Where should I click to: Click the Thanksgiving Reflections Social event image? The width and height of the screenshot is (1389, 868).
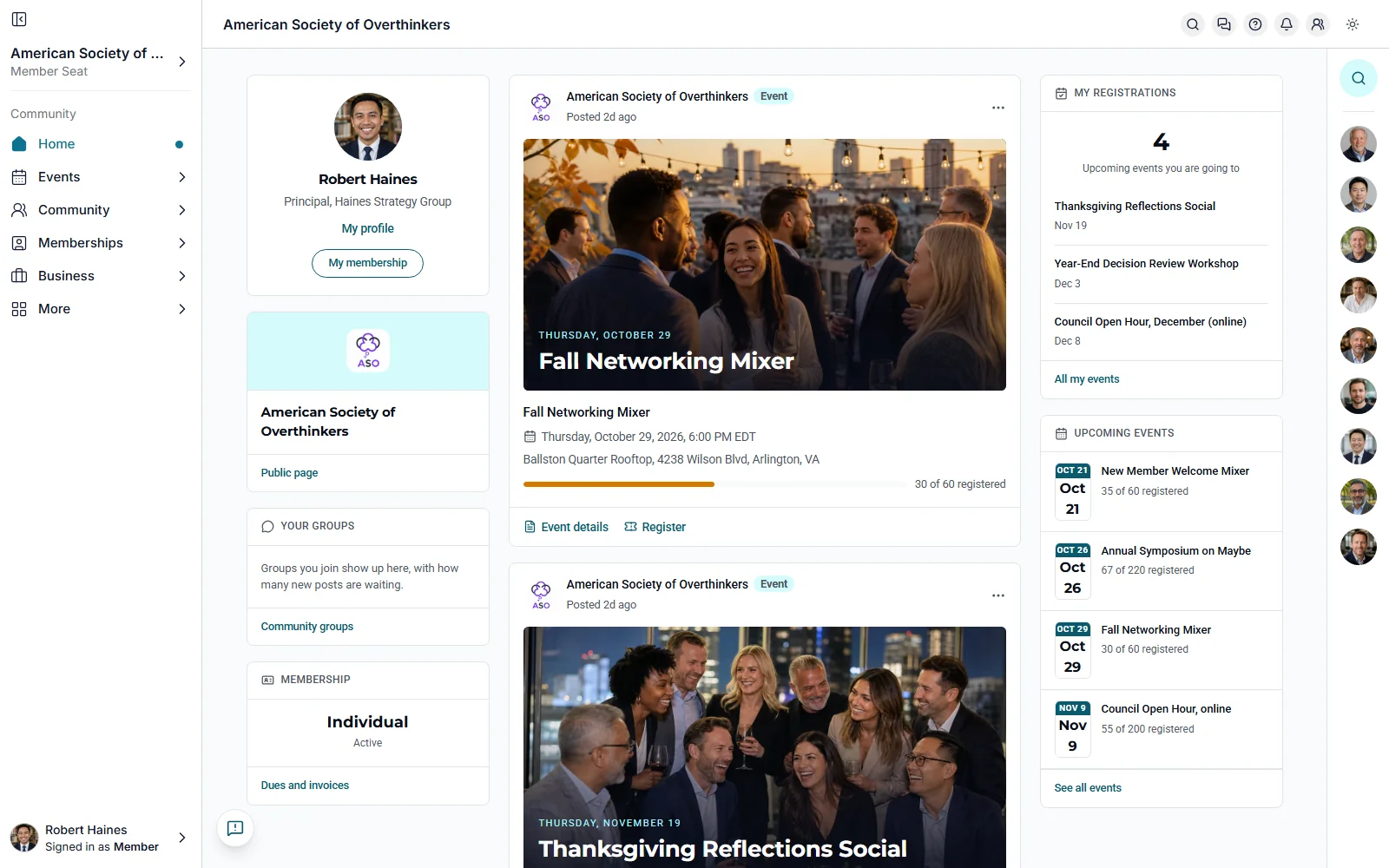[764, 747]
